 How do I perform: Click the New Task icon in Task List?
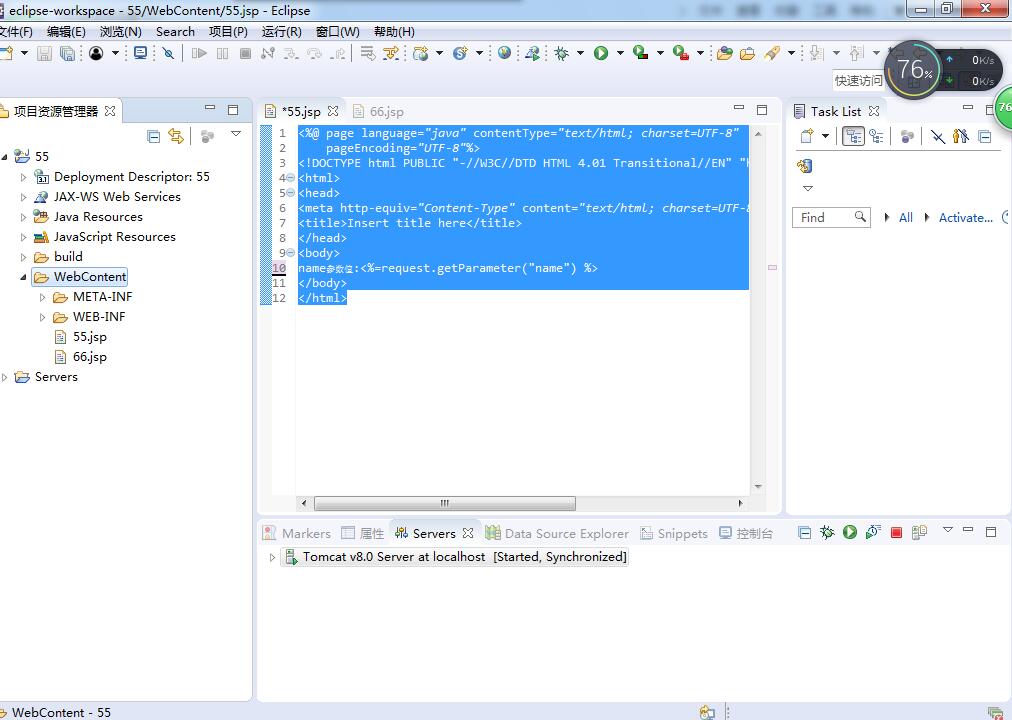(x=807, y=136)
